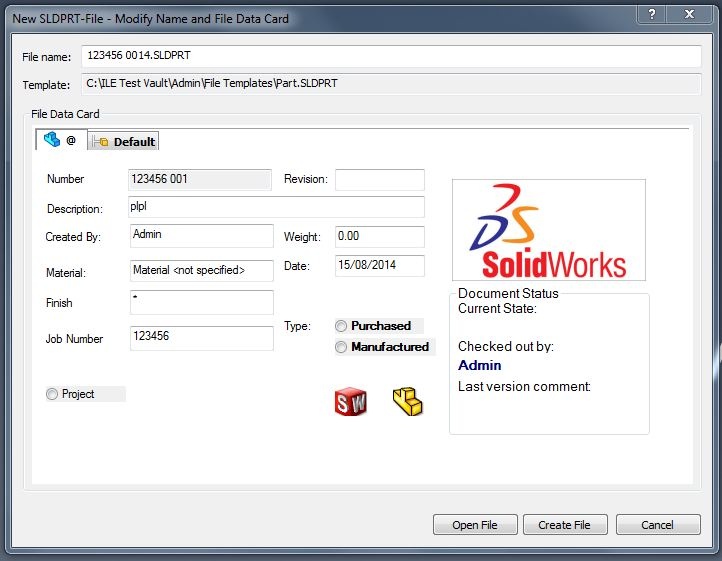Click the Current State label
722x561 pixels.
point(497,309)
